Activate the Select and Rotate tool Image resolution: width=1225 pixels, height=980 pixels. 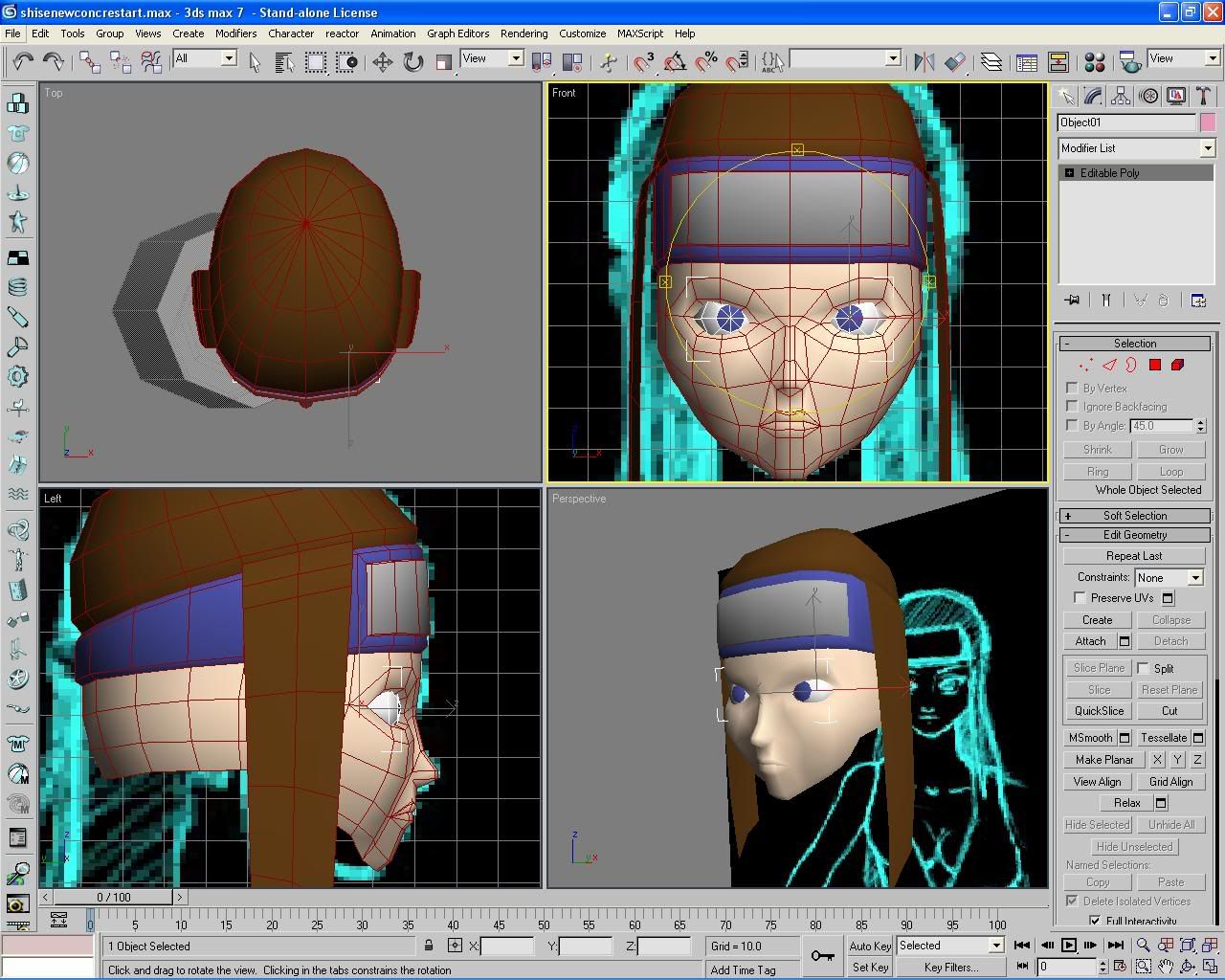[412, 62]
